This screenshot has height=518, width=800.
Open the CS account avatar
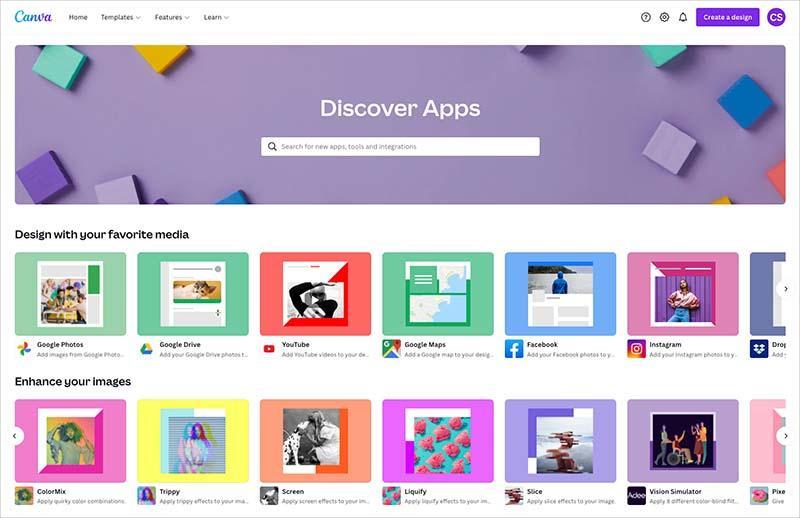point(776,17)
